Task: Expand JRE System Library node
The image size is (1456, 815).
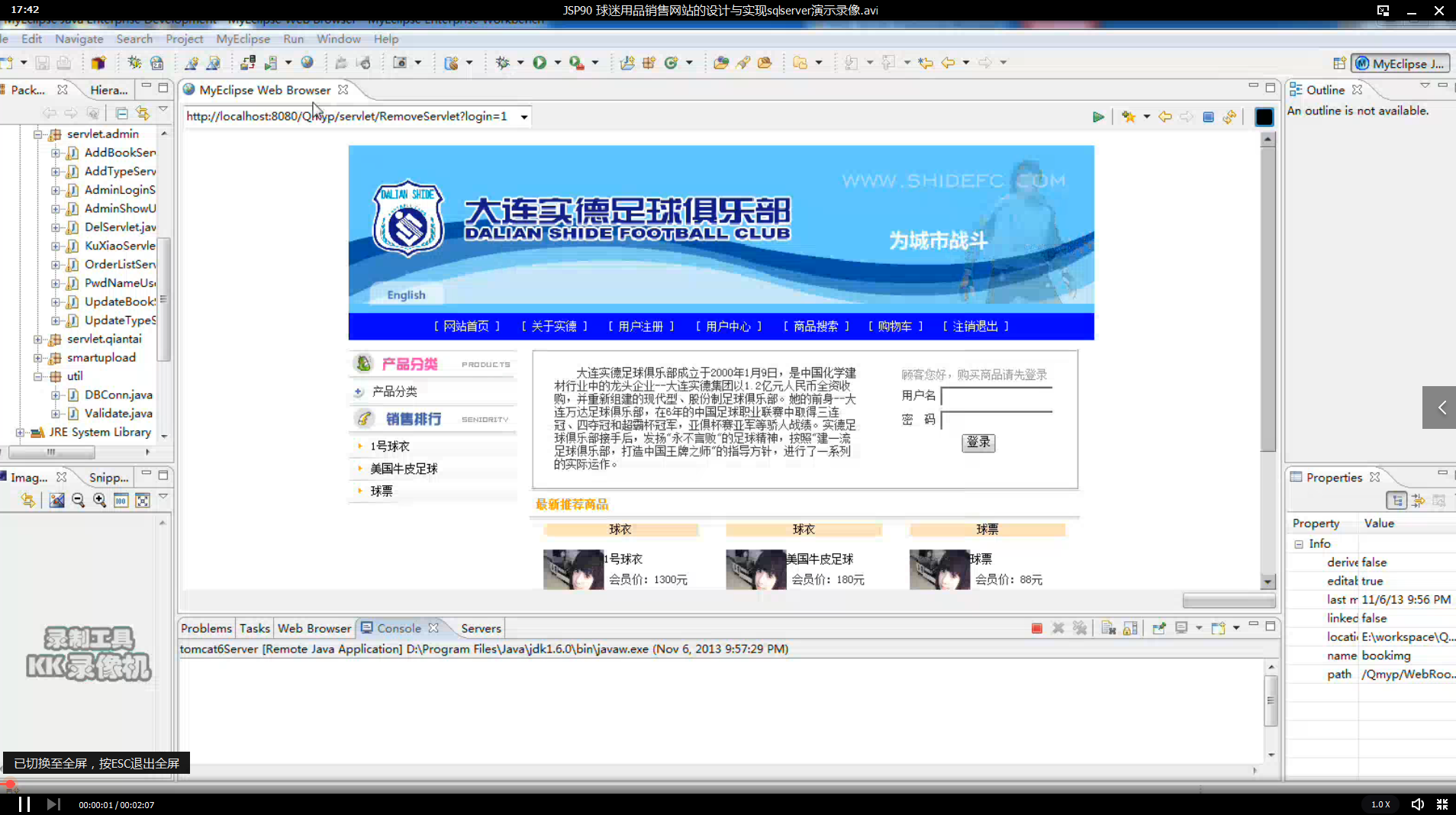Action: (20, 433)
